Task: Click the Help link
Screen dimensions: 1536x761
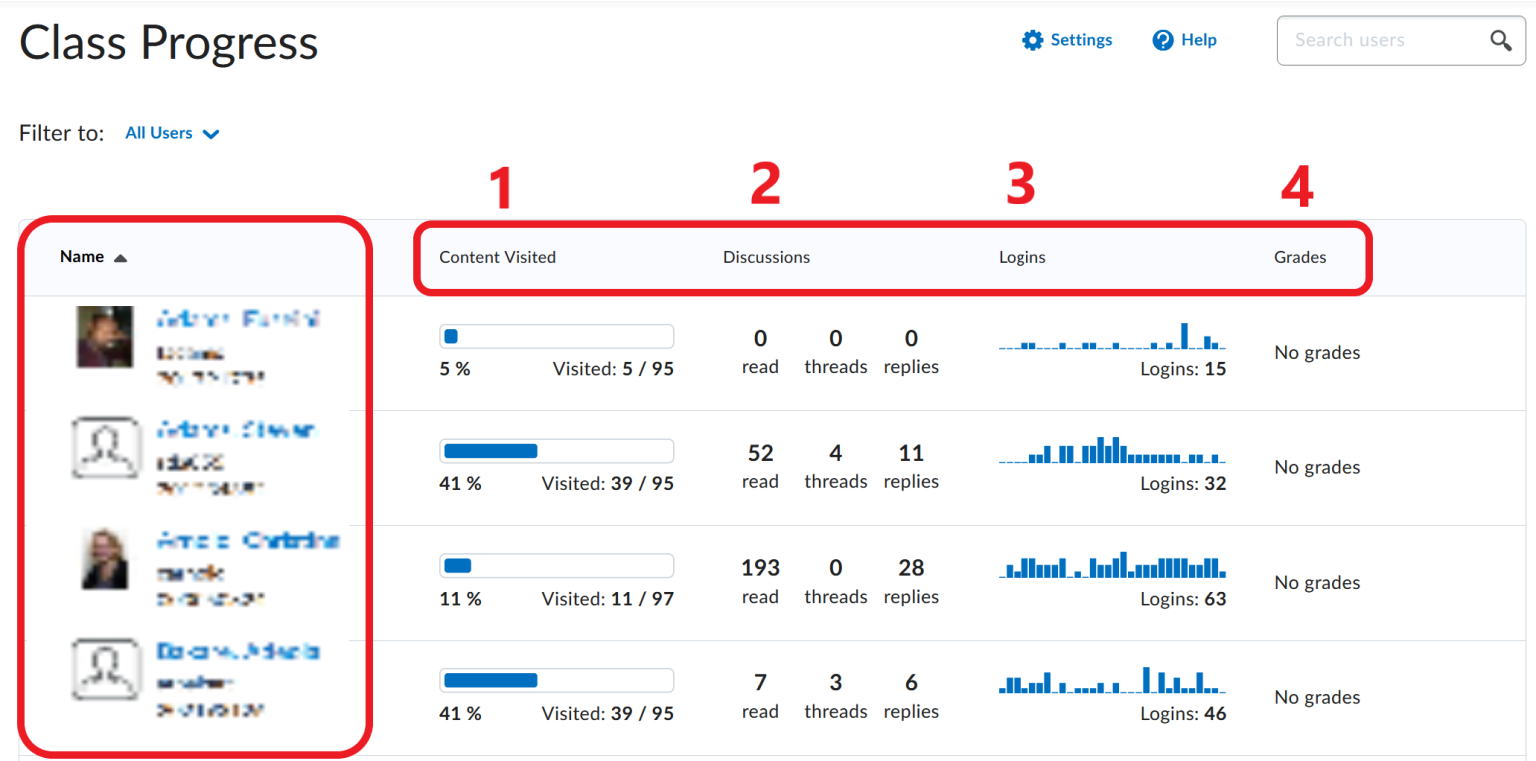Action: [x=1196, y=40]
